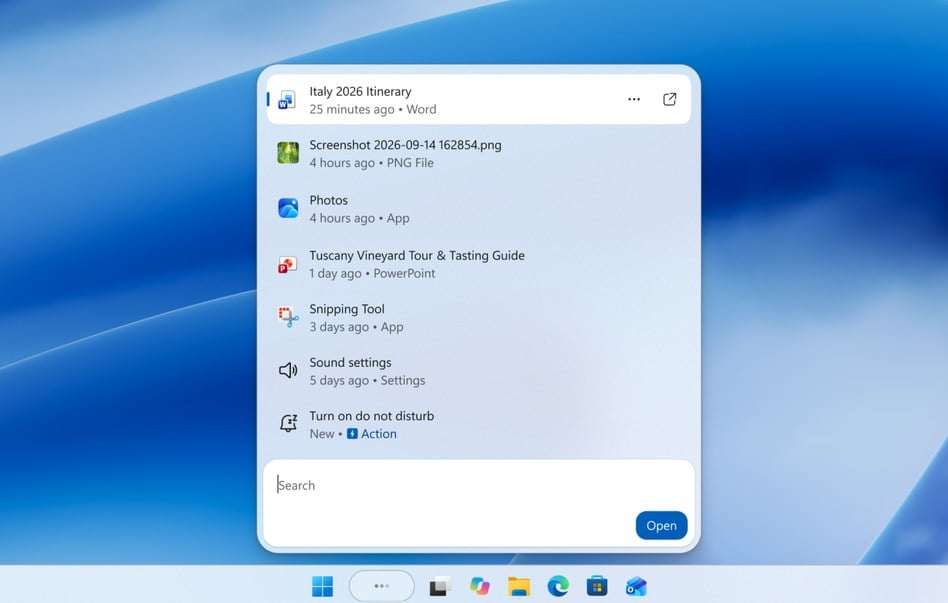Click the Action link label
Viewport: 948px width, 603px height.
[x=379, y=434]
